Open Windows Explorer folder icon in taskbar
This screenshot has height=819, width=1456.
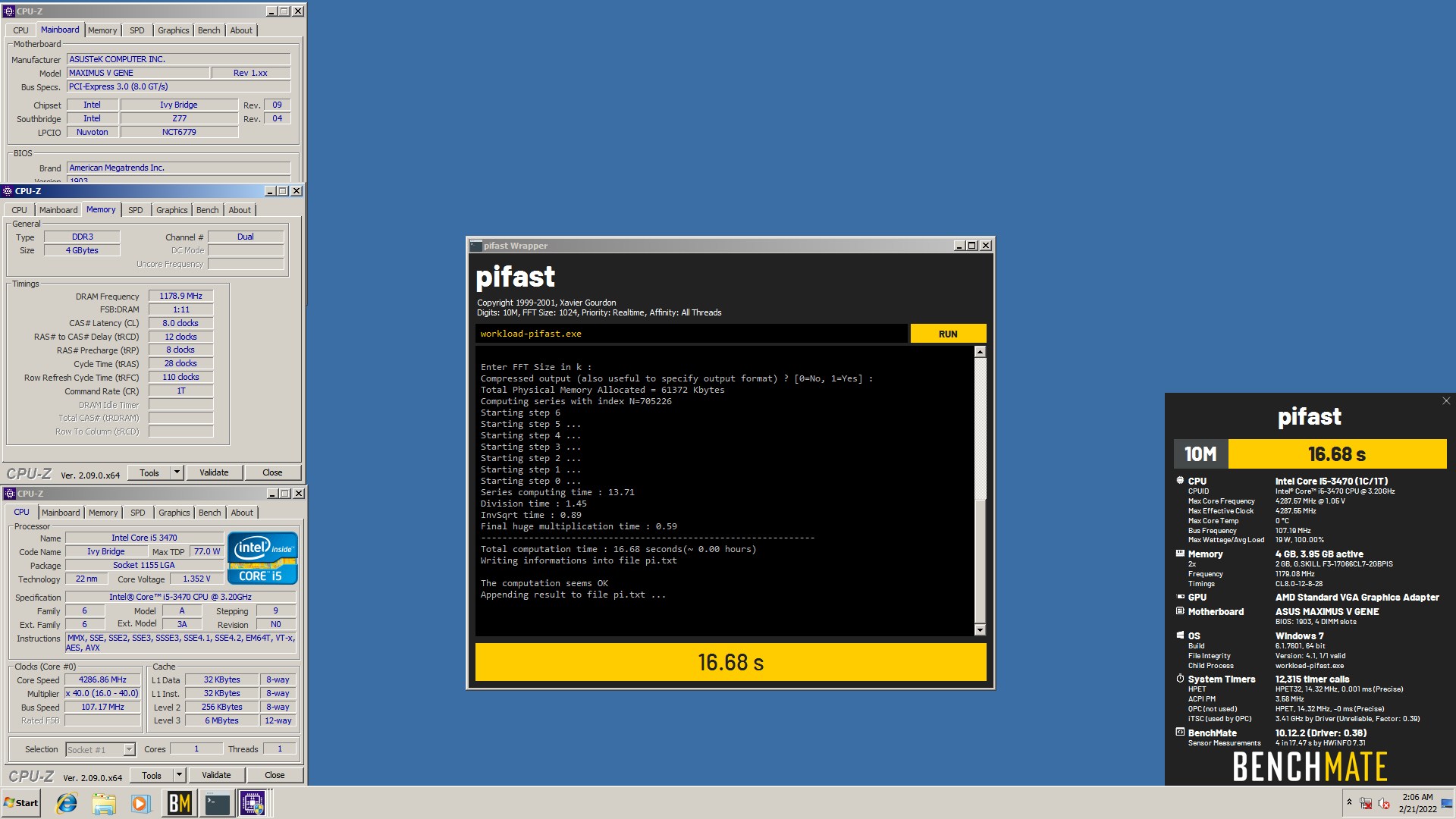click(x=104, y=803)
